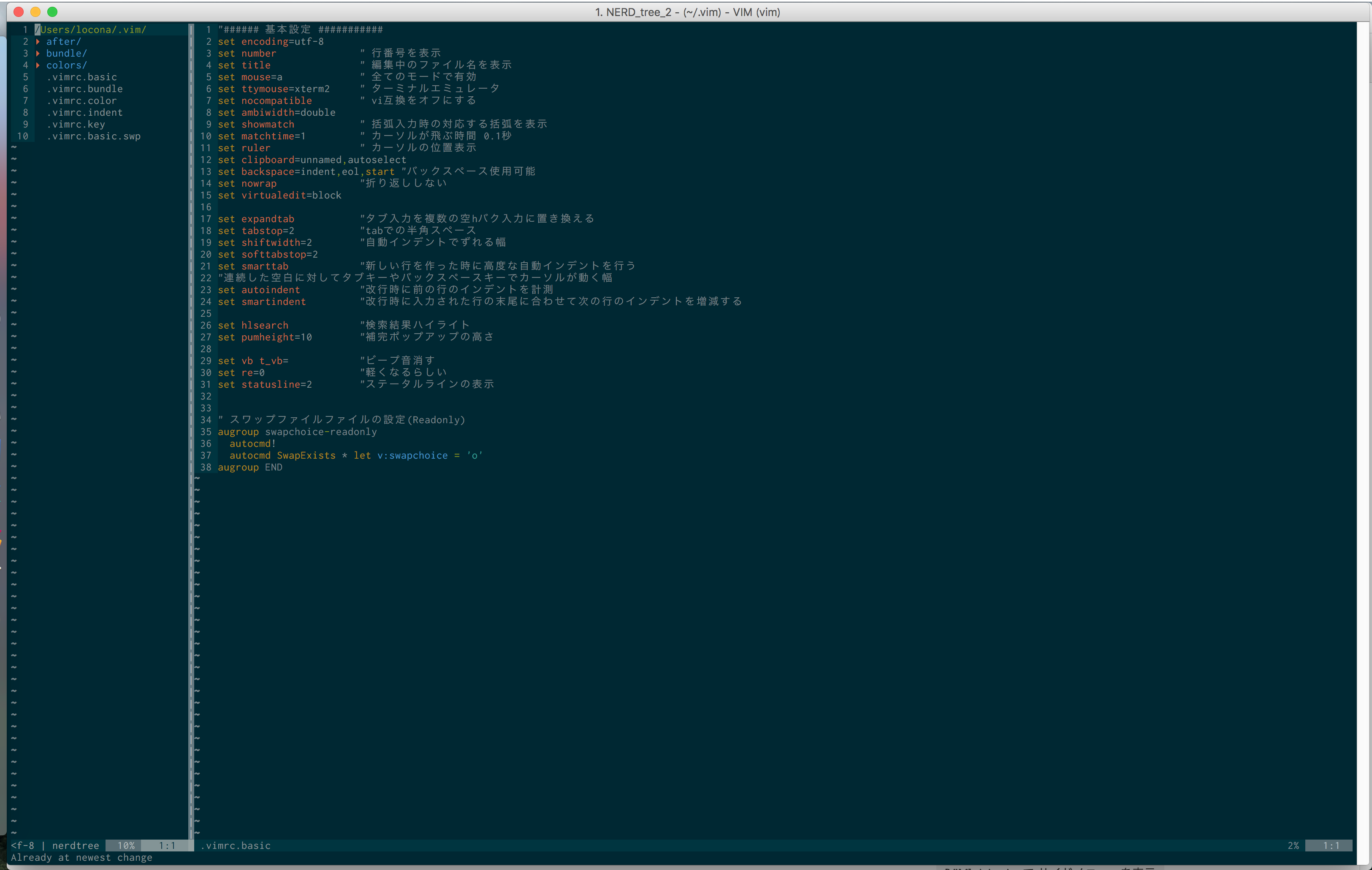Open .vimrc.indent from the NERDTree sidebar

coord(84,112)
